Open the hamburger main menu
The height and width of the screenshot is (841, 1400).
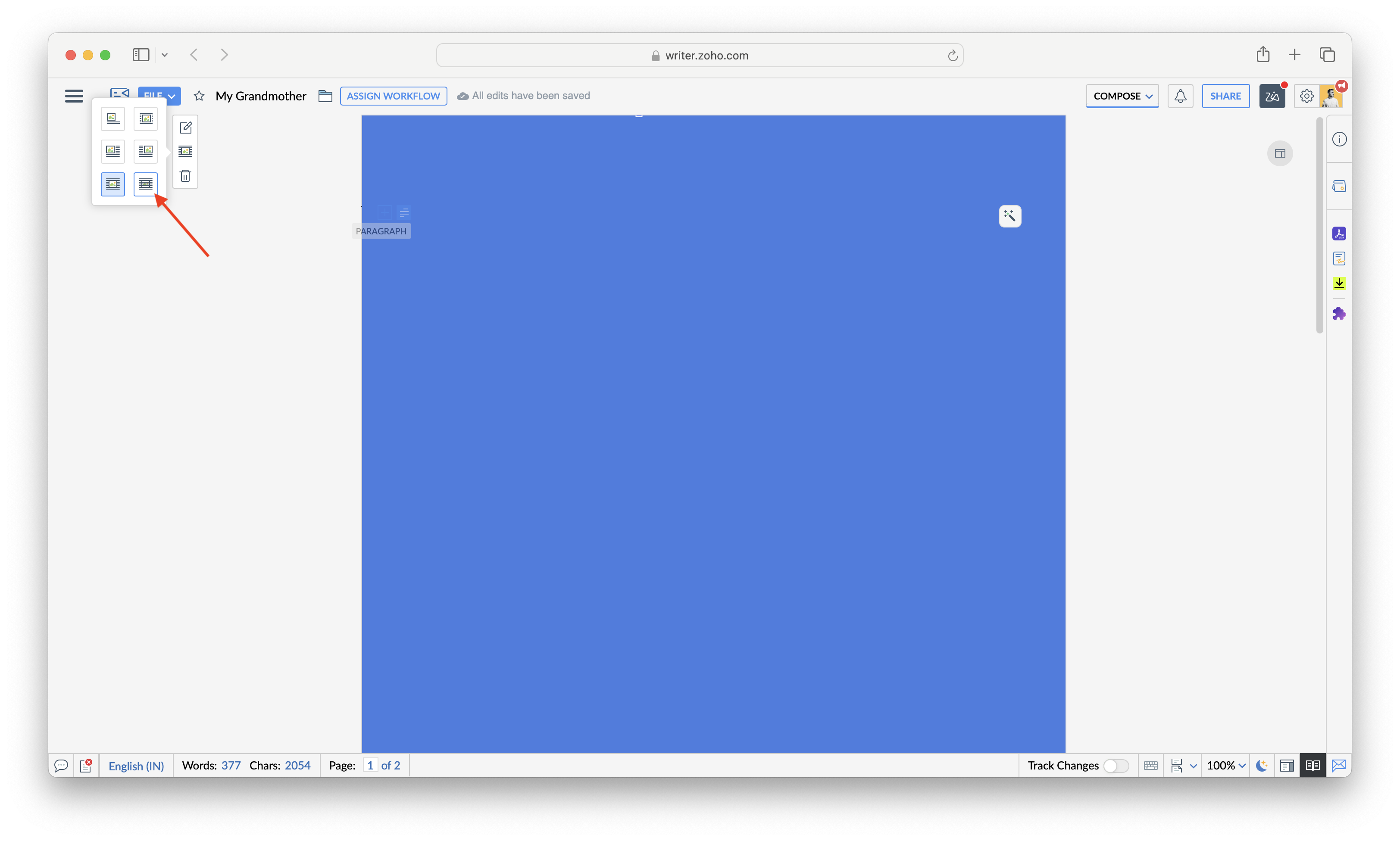tap(74, 96)
